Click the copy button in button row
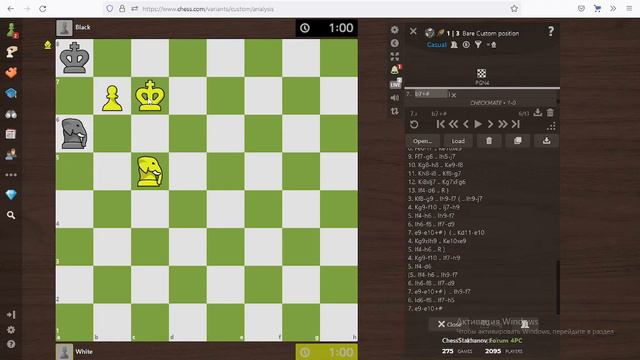 coord(518,141)
